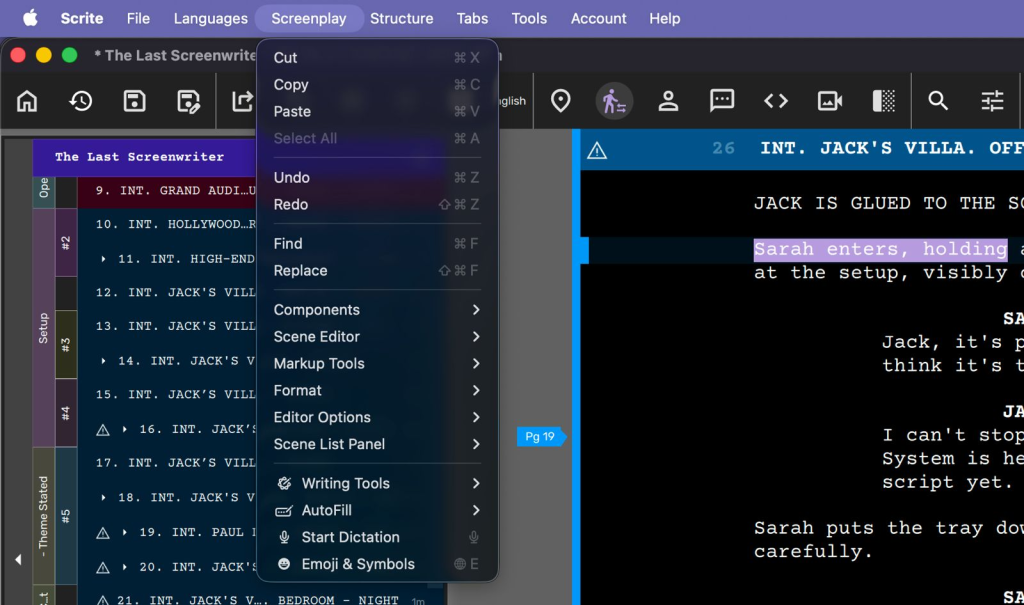This screenshot has width=1024, height=605.
Task: Click The Last Screenwriter title header
Action: tap(139, 157)
